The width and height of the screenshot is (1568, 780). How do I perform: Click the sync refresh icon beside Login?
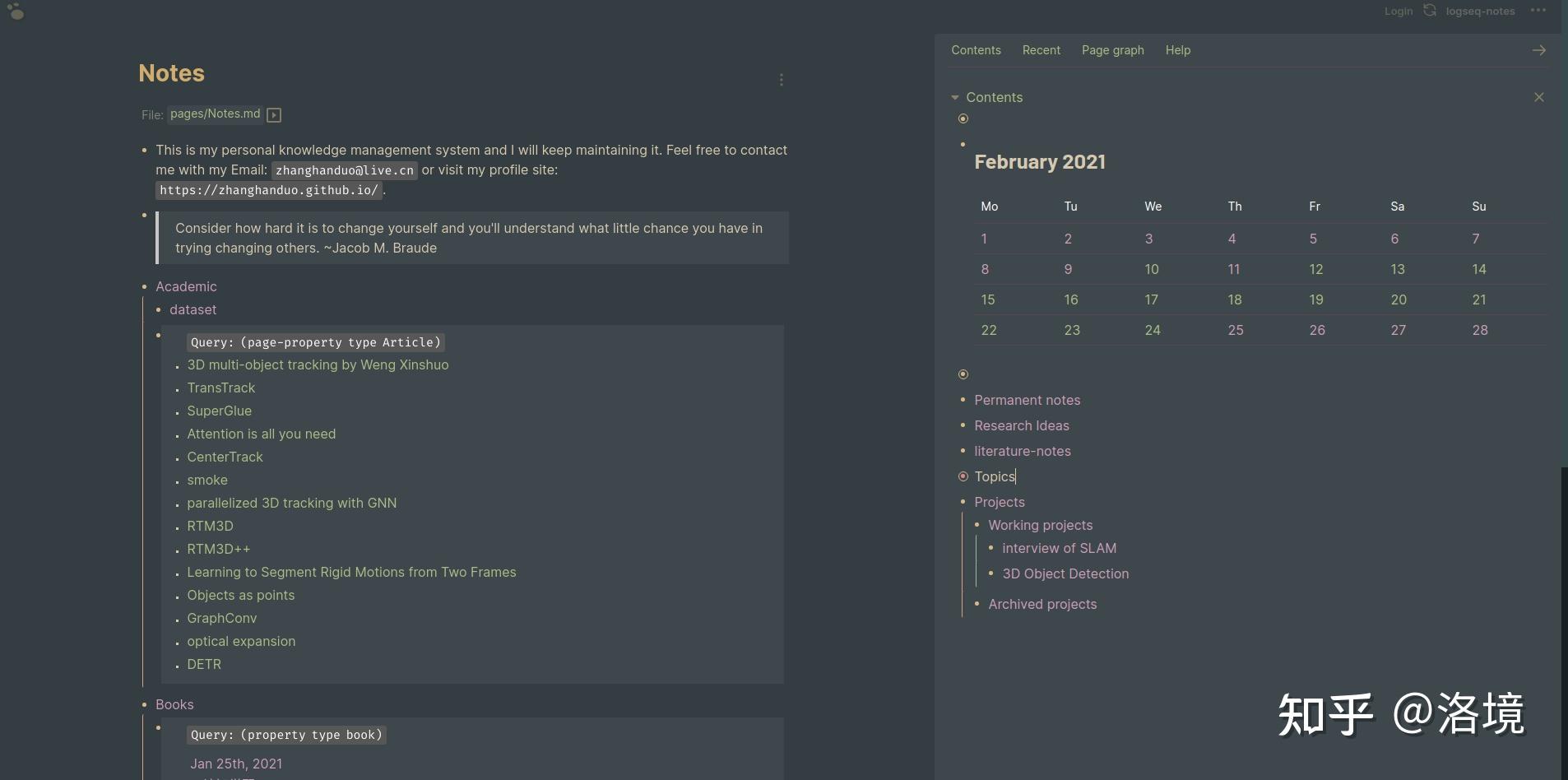pos(1430,11)
